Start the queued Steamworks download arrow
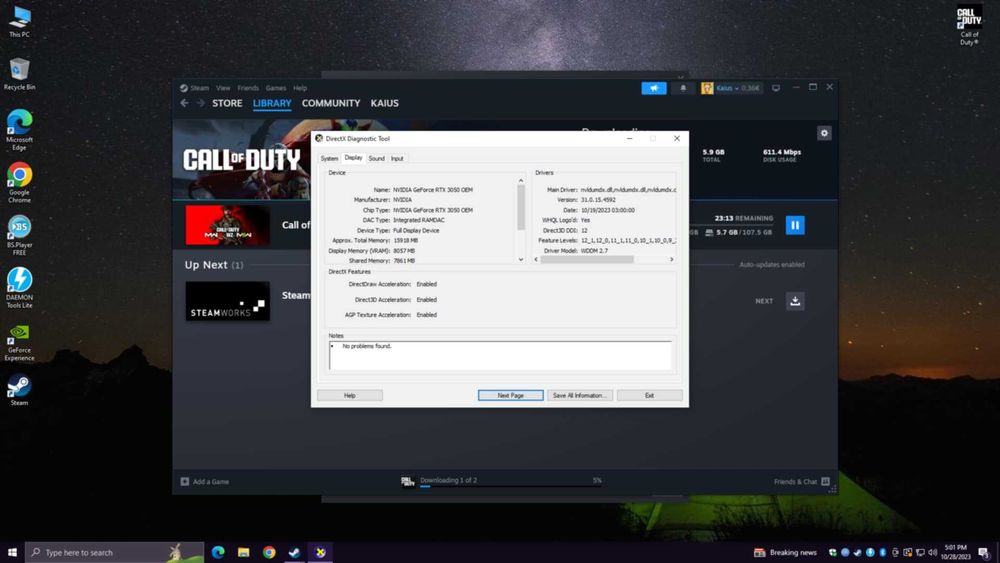The width and height of the screenshot is (1000, 563). click(795, 301)
